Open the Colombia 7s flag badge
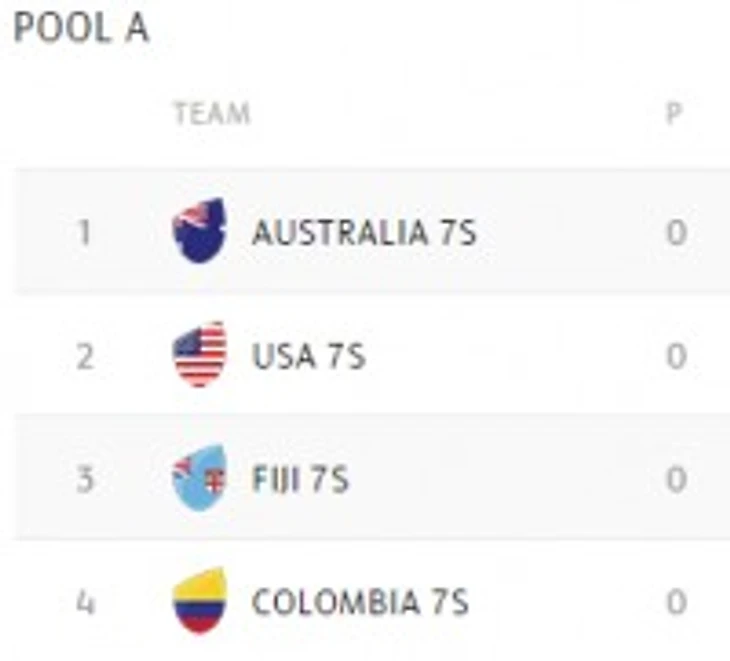Screen dimensions: 730x661 199,601
